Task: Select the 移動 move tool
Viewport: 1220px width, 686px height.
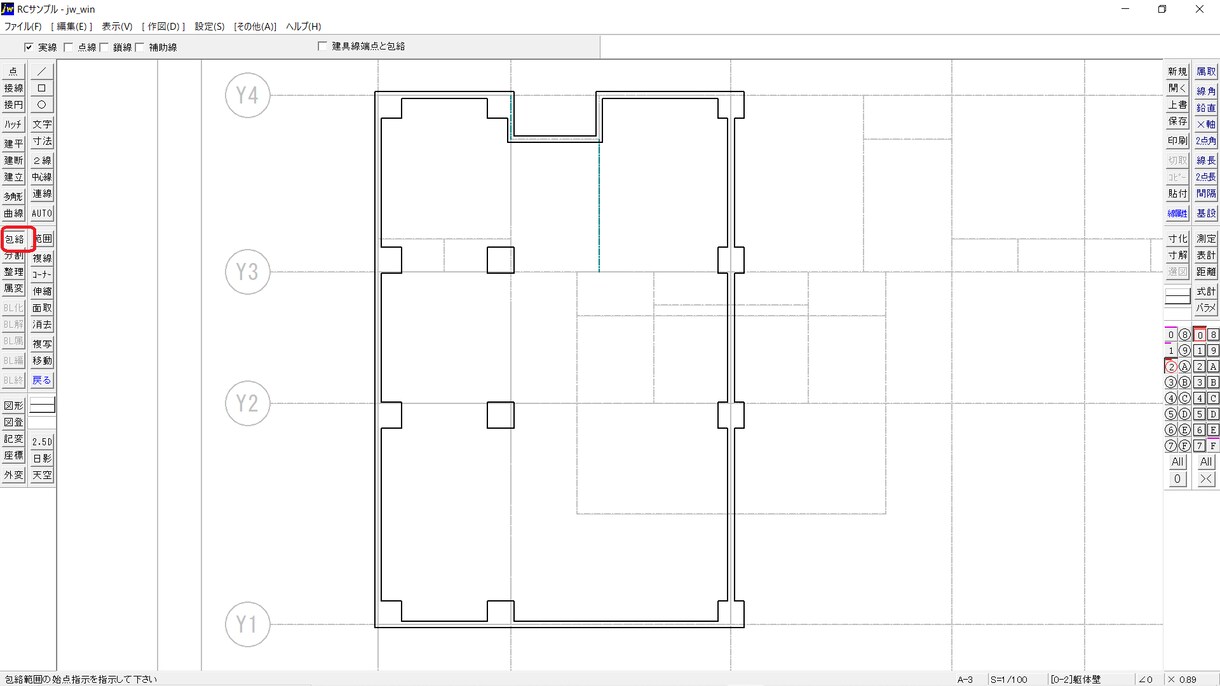Action: [x=42, y=361]
